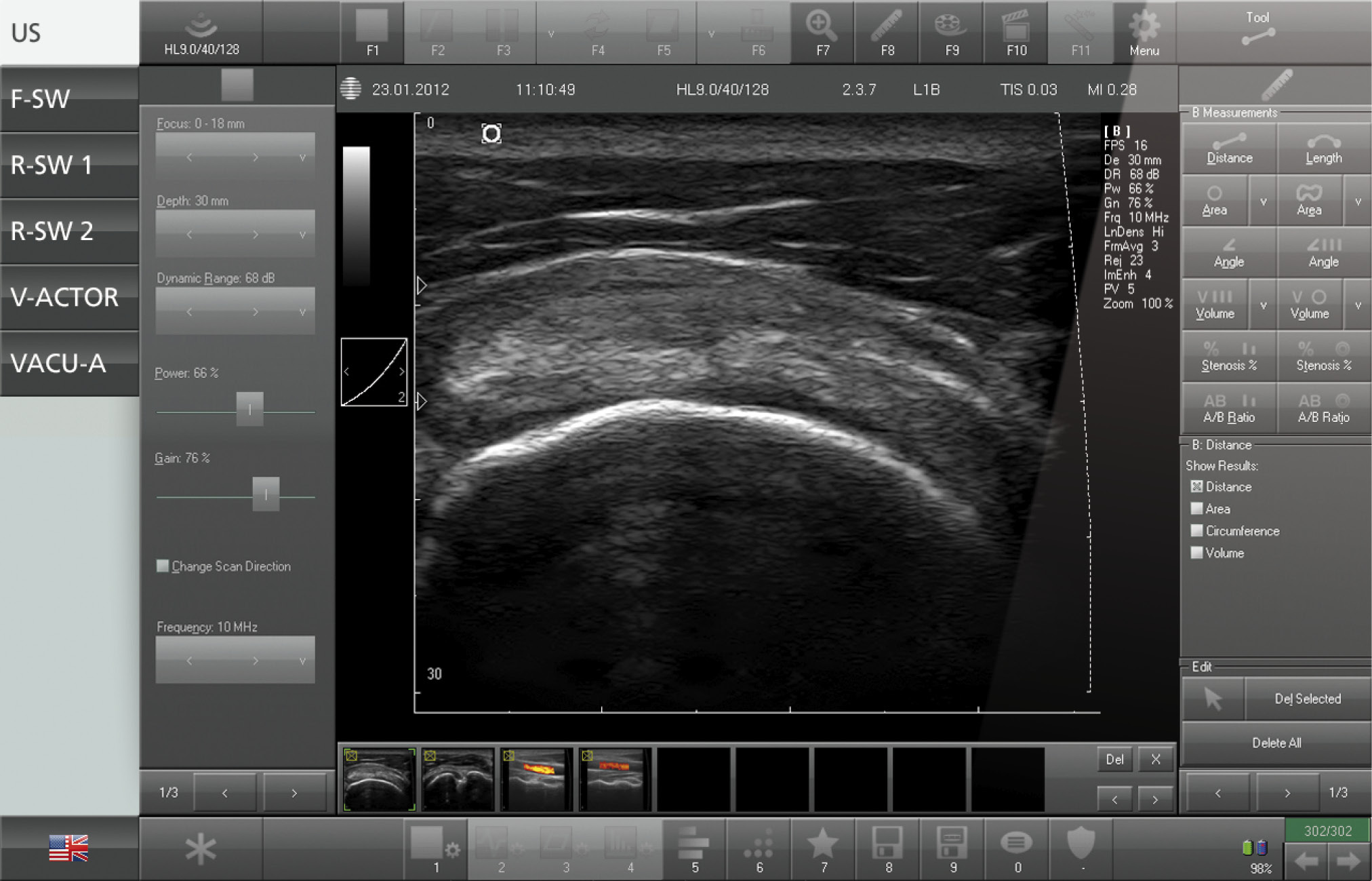Viewport: 1372px width, 881px height.
Task: Open the Menu gear icon
Action: coord(1144,32)
